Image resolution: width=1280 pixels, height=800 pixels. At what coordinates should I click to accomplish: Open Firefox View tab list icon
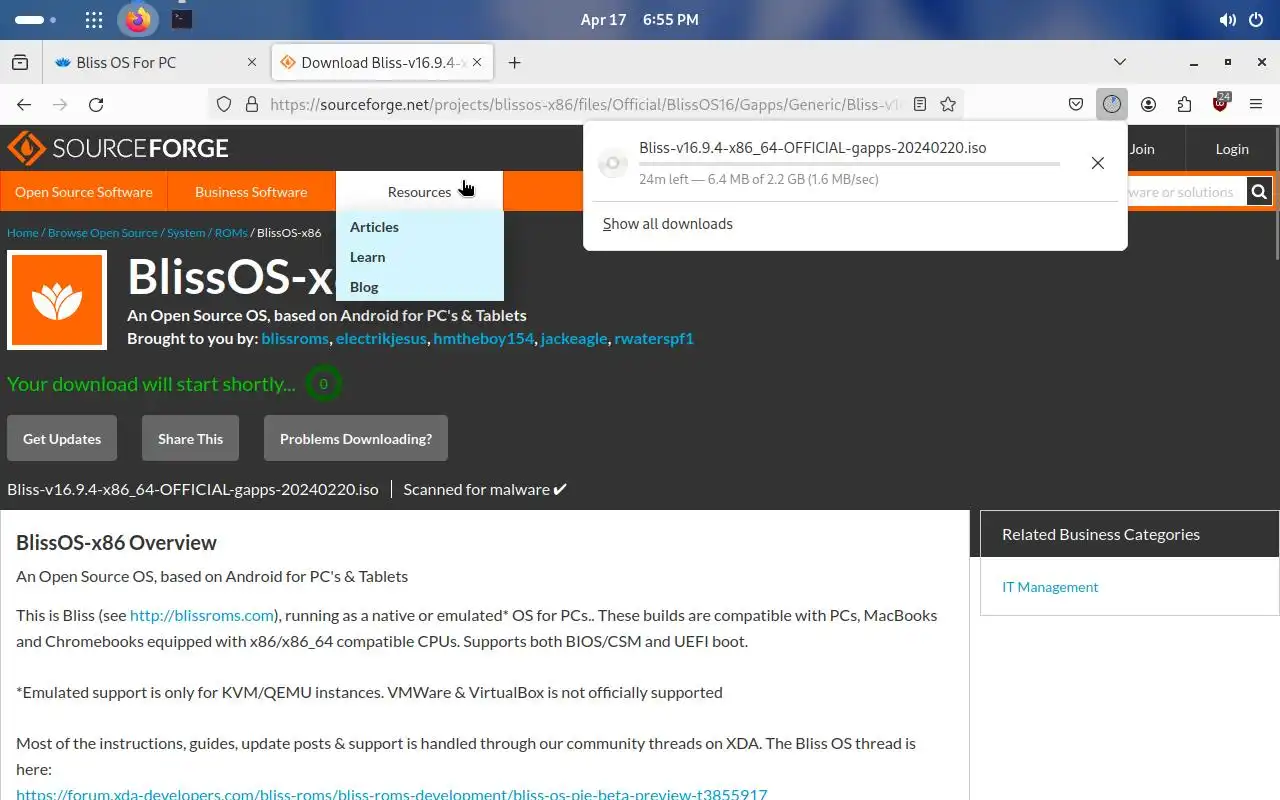coord(20,62)
